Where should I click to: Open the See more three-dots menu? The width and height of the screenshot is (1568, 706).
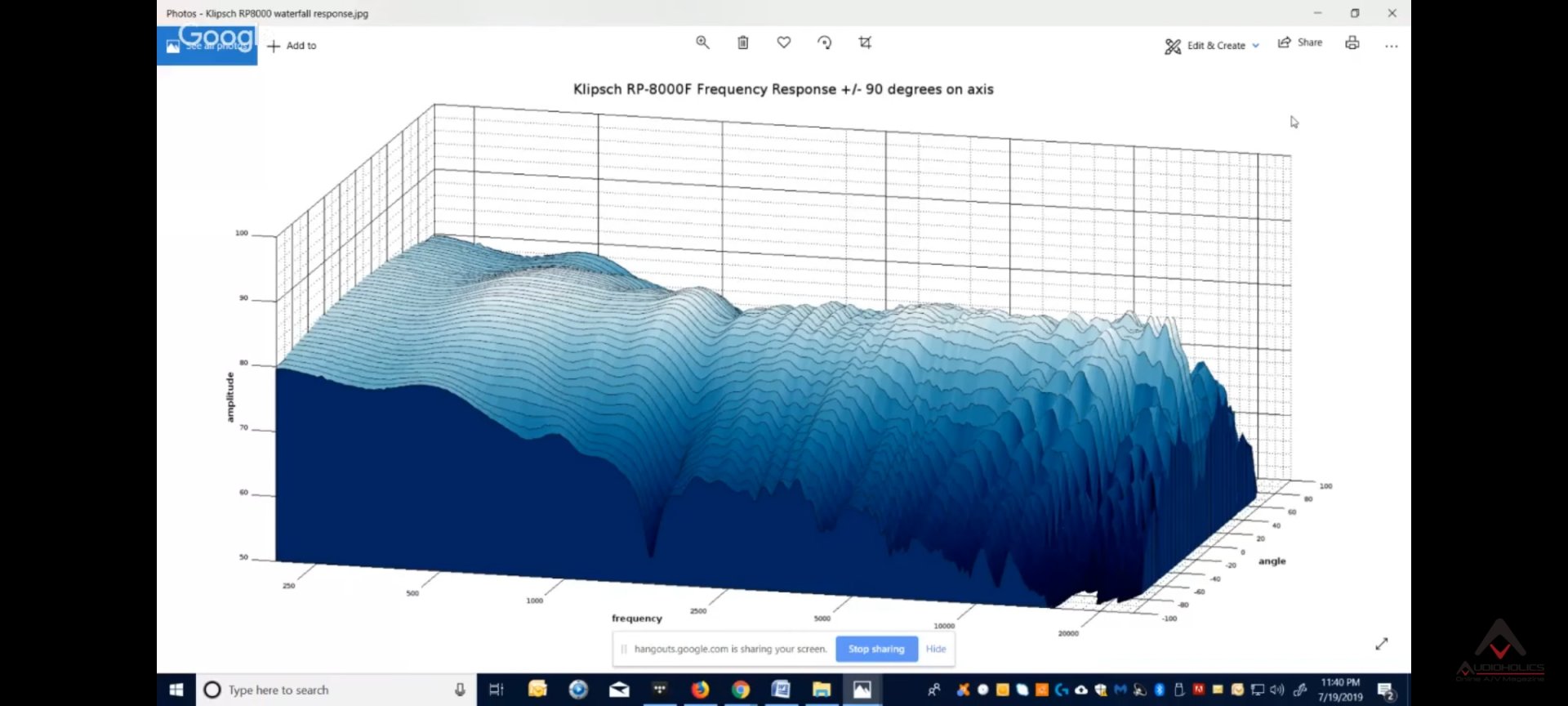click(1392, 46)
